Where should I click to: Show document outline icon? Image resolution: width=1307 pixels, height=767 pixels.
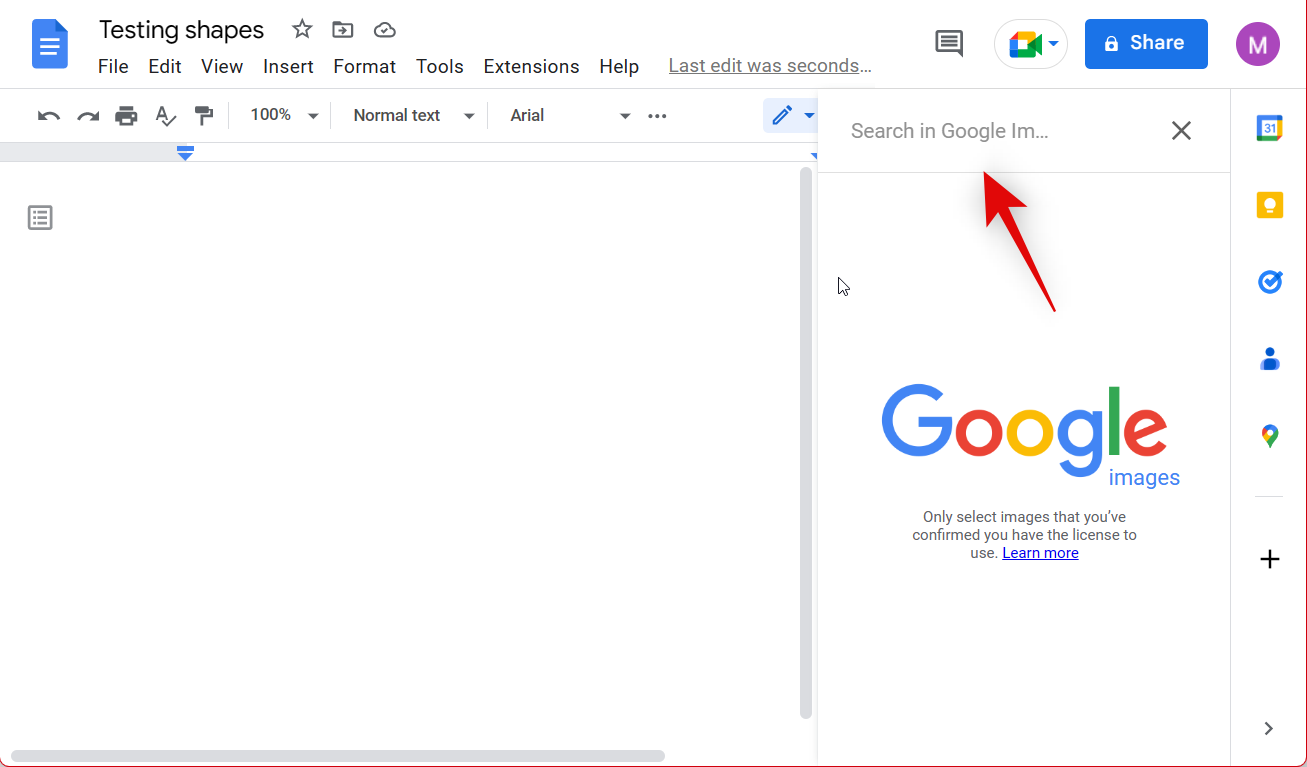tap(40, 218)
